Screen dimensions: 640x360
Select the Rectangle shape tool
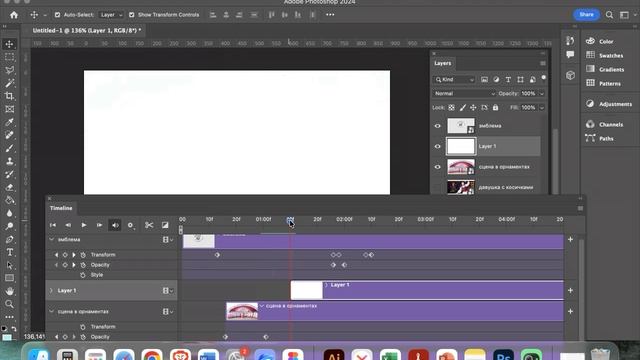pos(9,278)
